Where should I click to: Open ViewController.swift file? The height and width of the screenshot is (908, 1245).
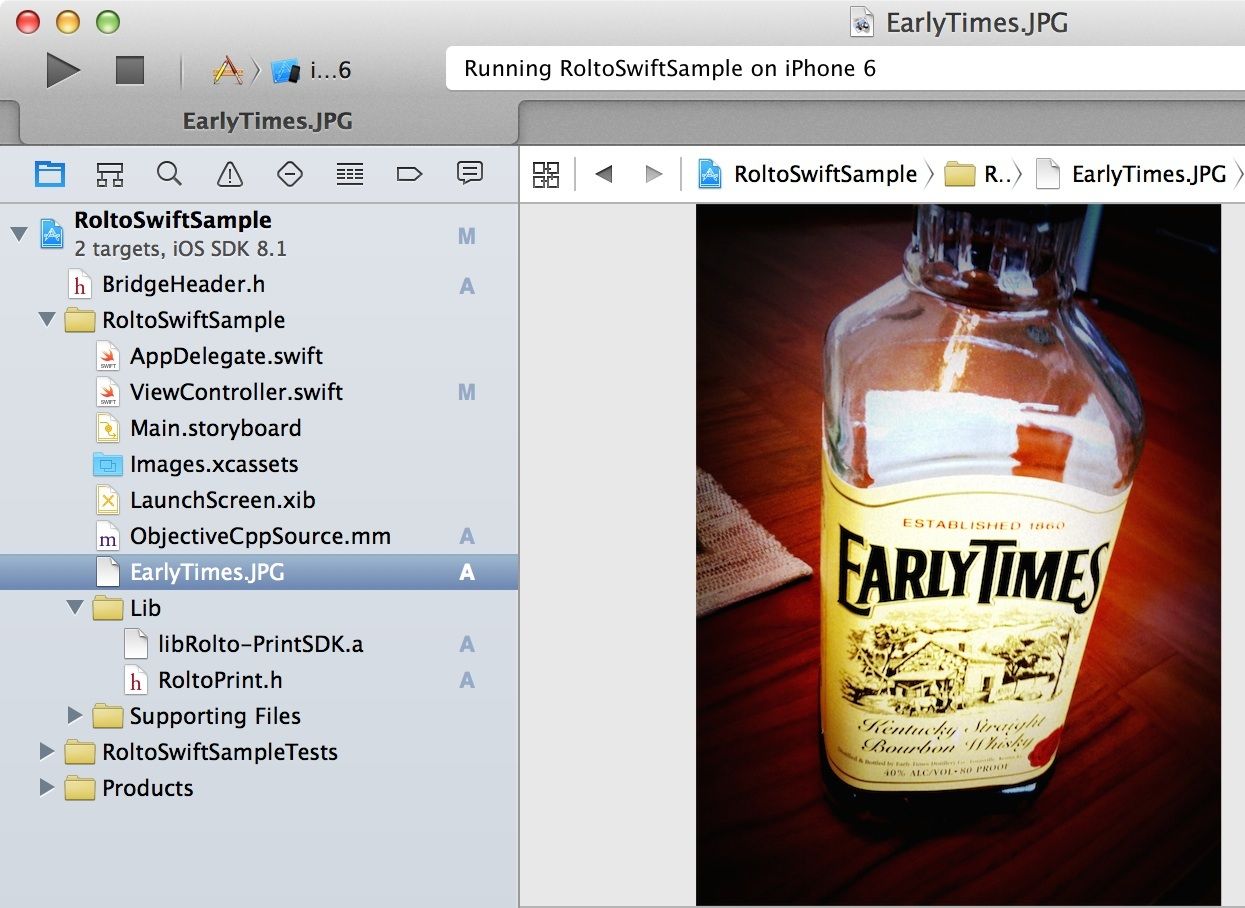coord(259,392)
